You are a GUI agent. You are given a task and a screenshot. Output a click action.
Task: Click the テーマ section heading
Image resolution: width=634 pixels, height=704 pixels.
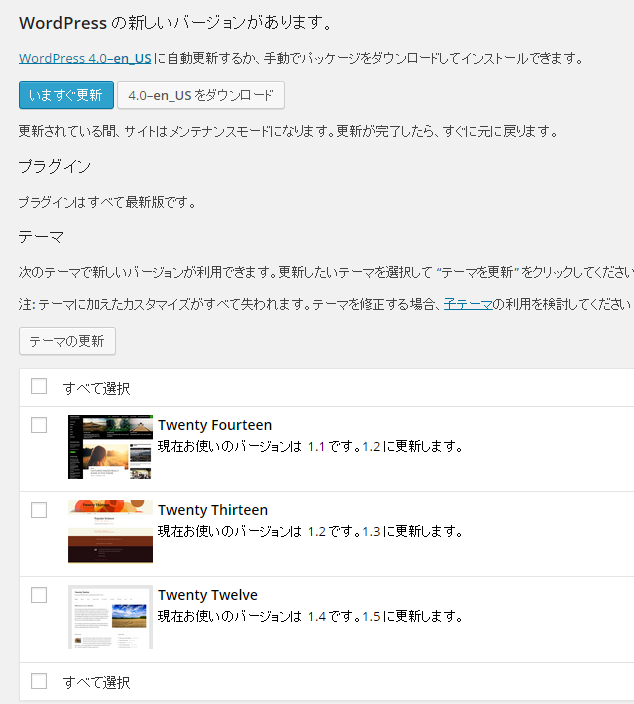click(x=41, y=237)
